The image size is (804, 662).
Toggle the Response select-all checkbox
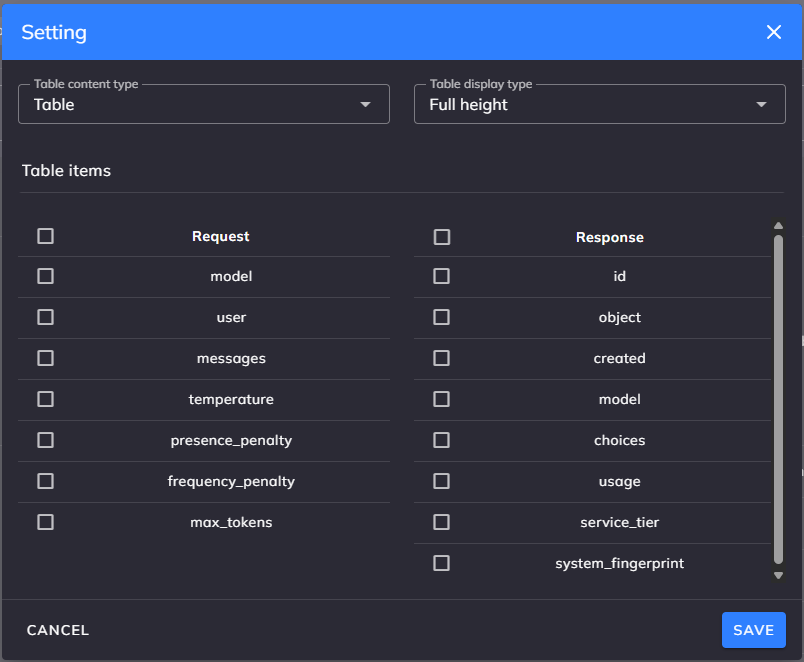coord(441,237)
